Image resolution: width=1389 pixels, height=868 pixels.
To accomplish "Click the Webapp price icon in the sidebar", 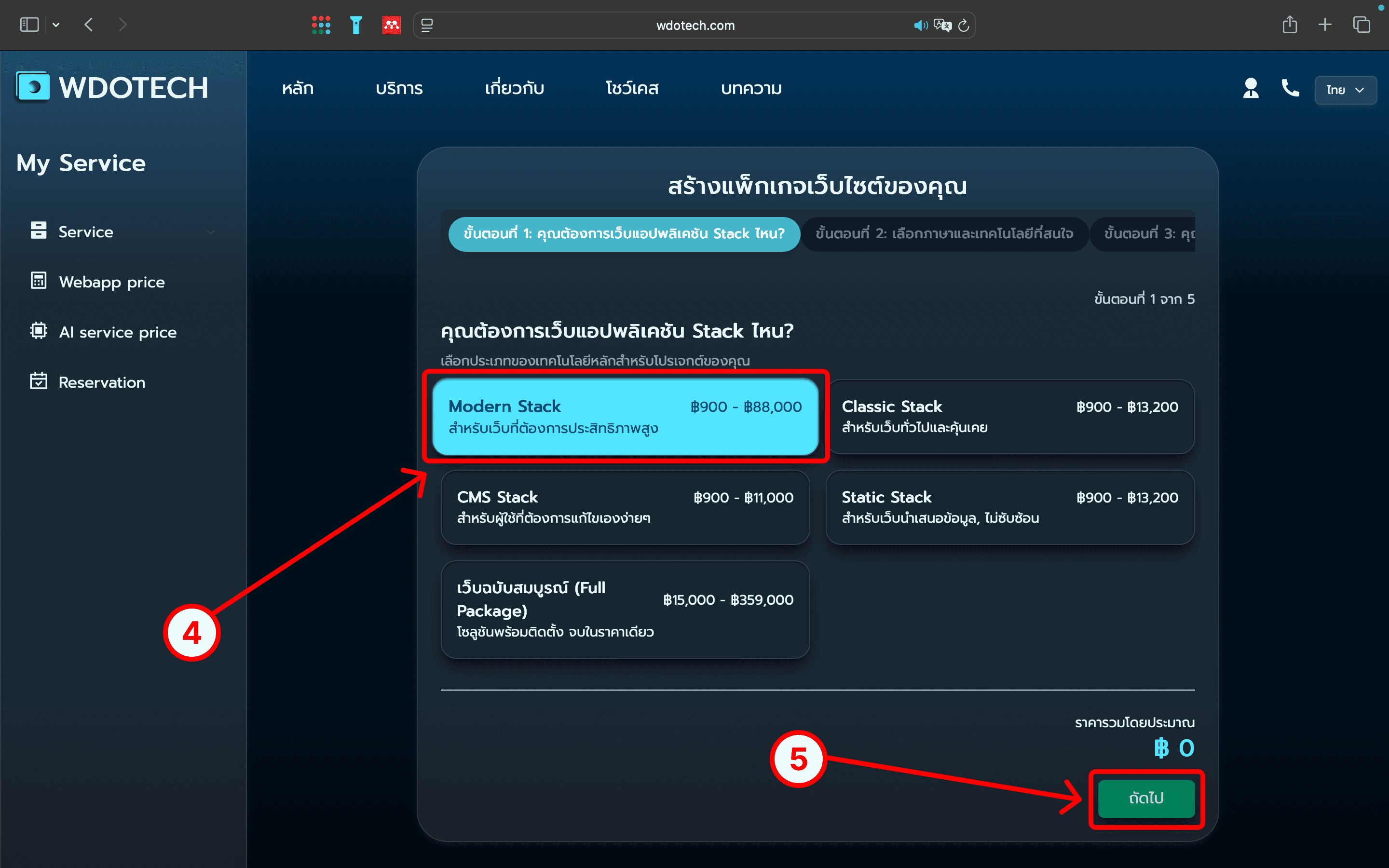I will click(x=38, y=281).
